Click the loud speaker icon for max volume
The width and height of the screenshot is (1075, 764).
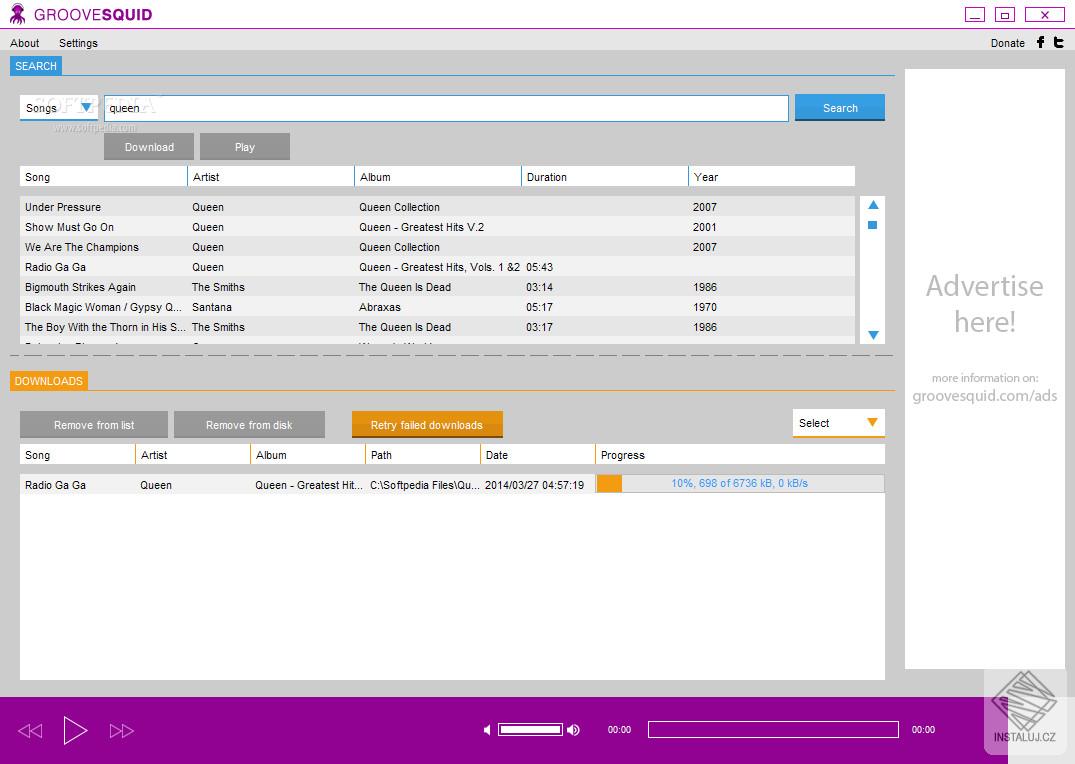(573, 730)
